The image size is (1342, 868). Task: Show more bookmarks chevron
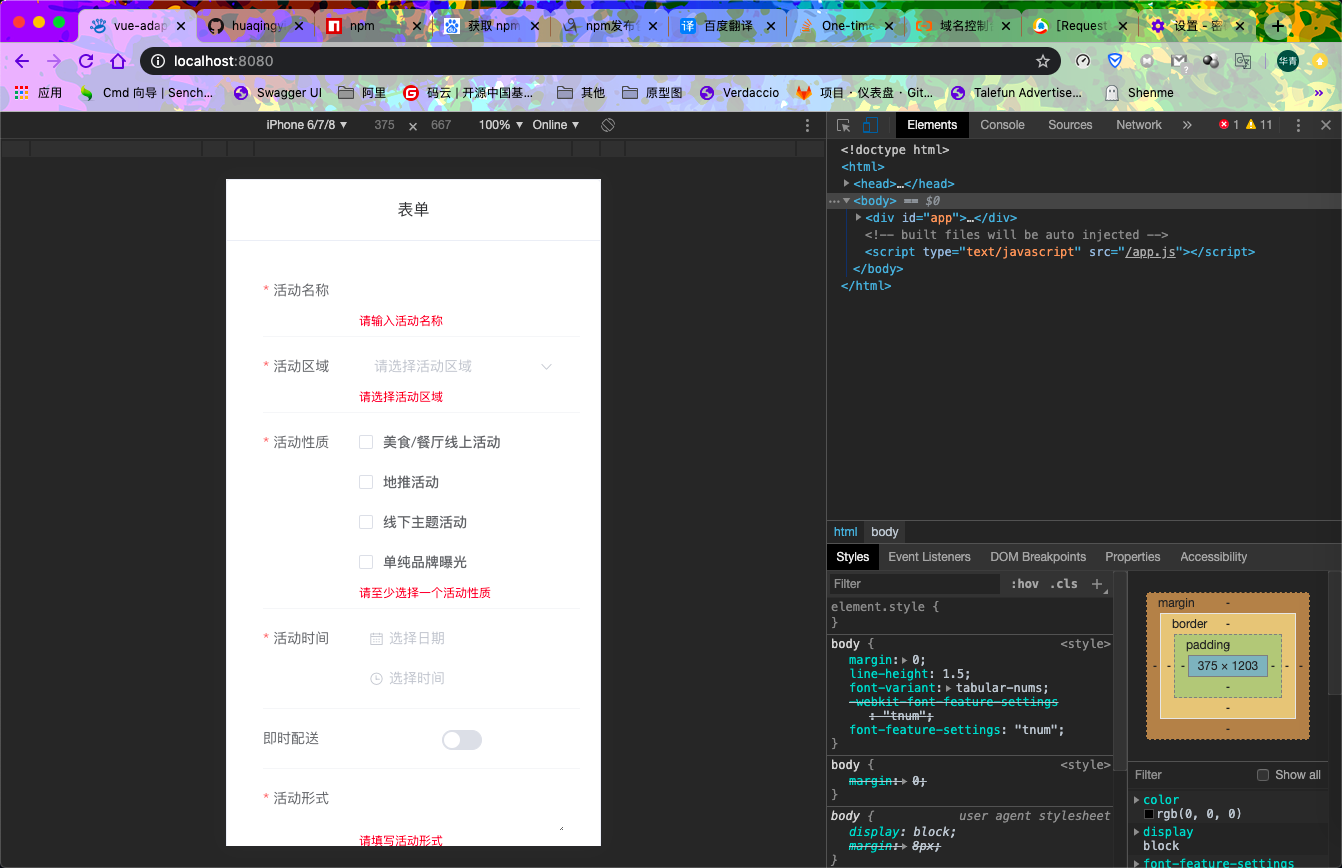tap(1318, 92)
